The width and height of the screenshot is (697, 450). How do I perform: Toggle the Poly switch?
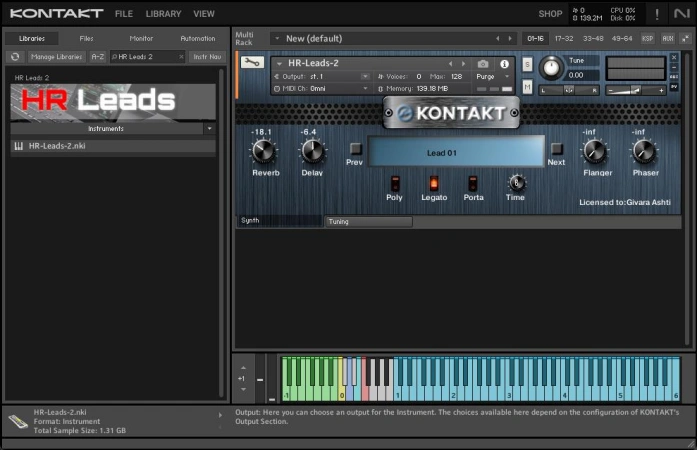pos(395,183)
